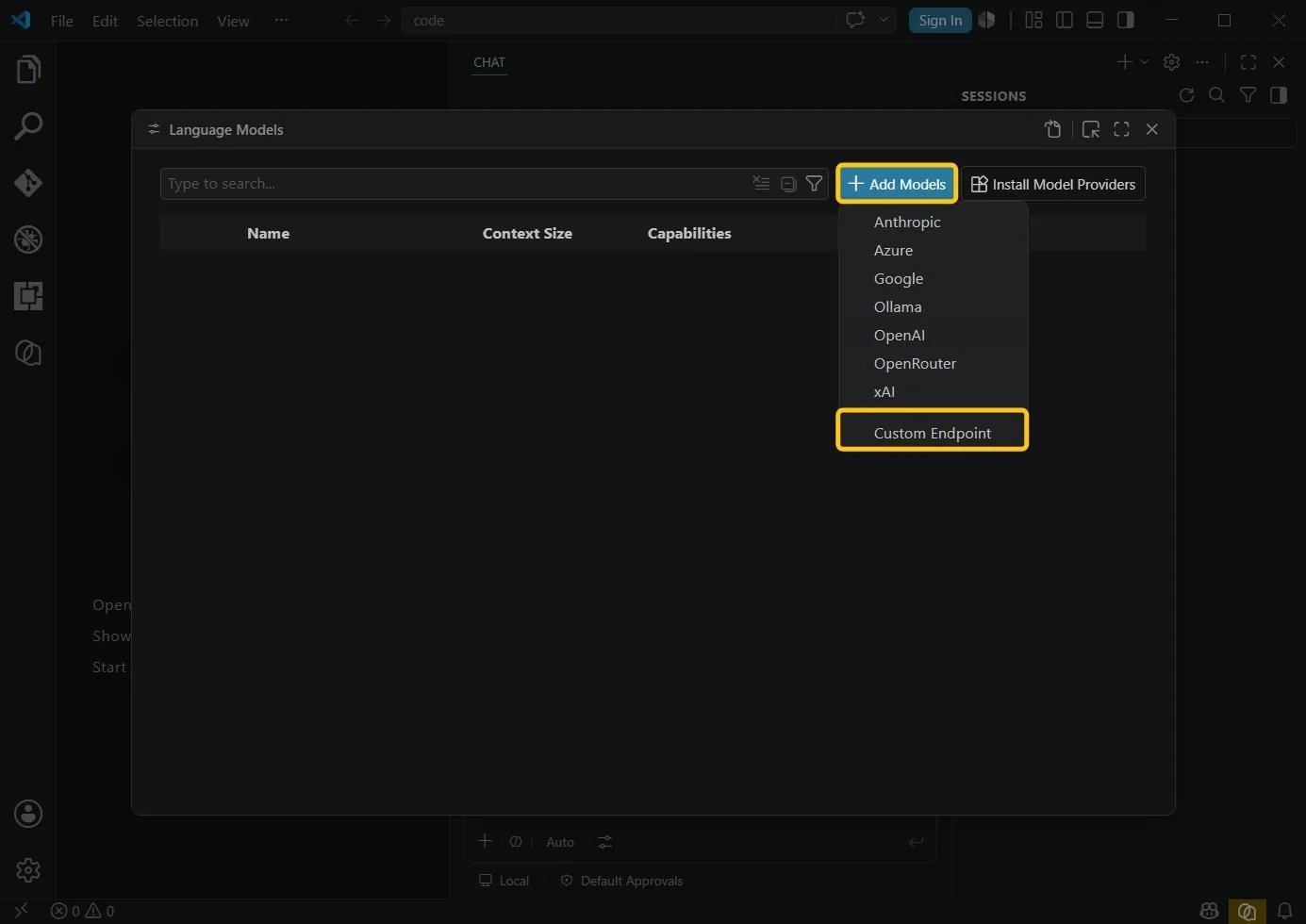Maximize the Language Models dialog
This screenshot has width=1306, height=924.
[1121, 129]
